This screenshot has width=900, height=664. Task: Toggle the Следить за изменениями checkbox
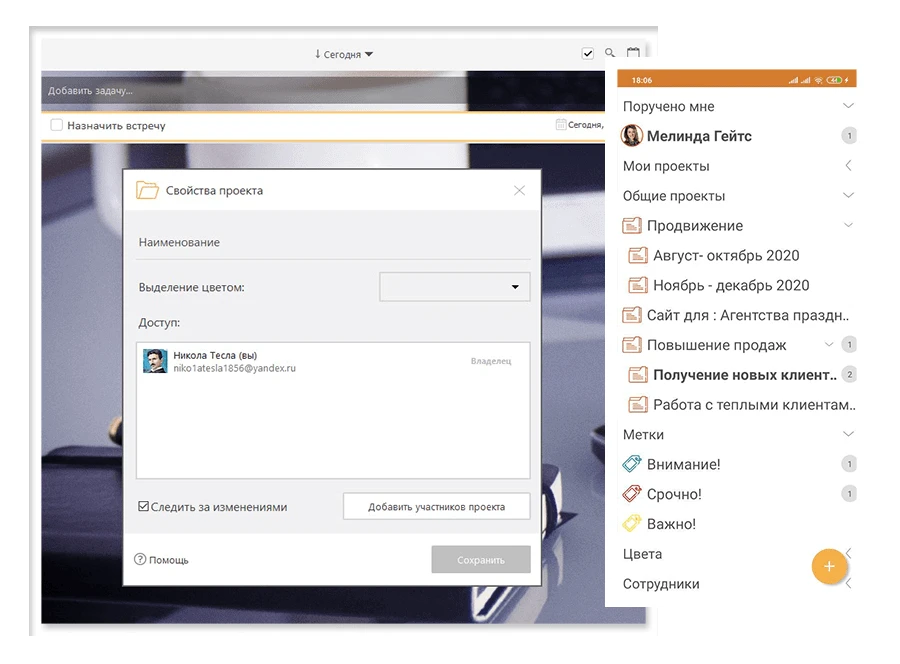pos(144,507)
